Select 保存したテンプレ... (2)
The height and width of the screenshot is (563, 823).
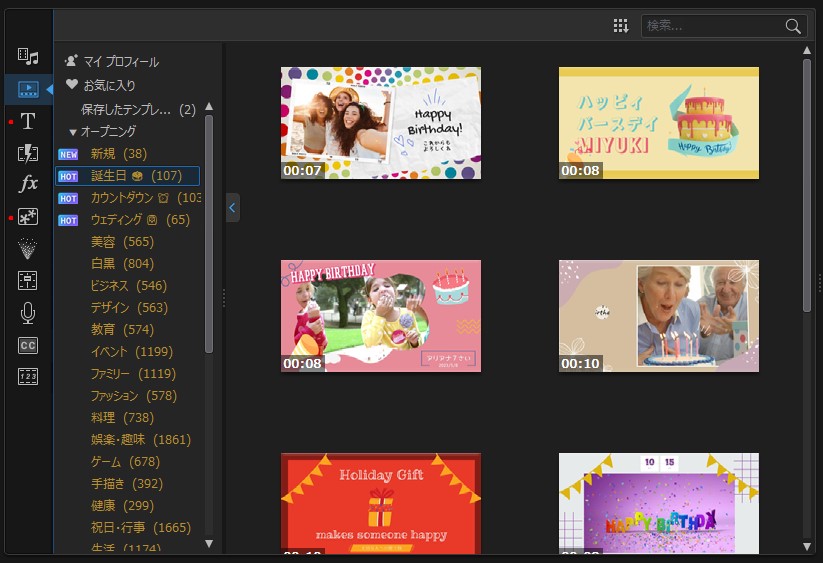(x=139, y=109)
